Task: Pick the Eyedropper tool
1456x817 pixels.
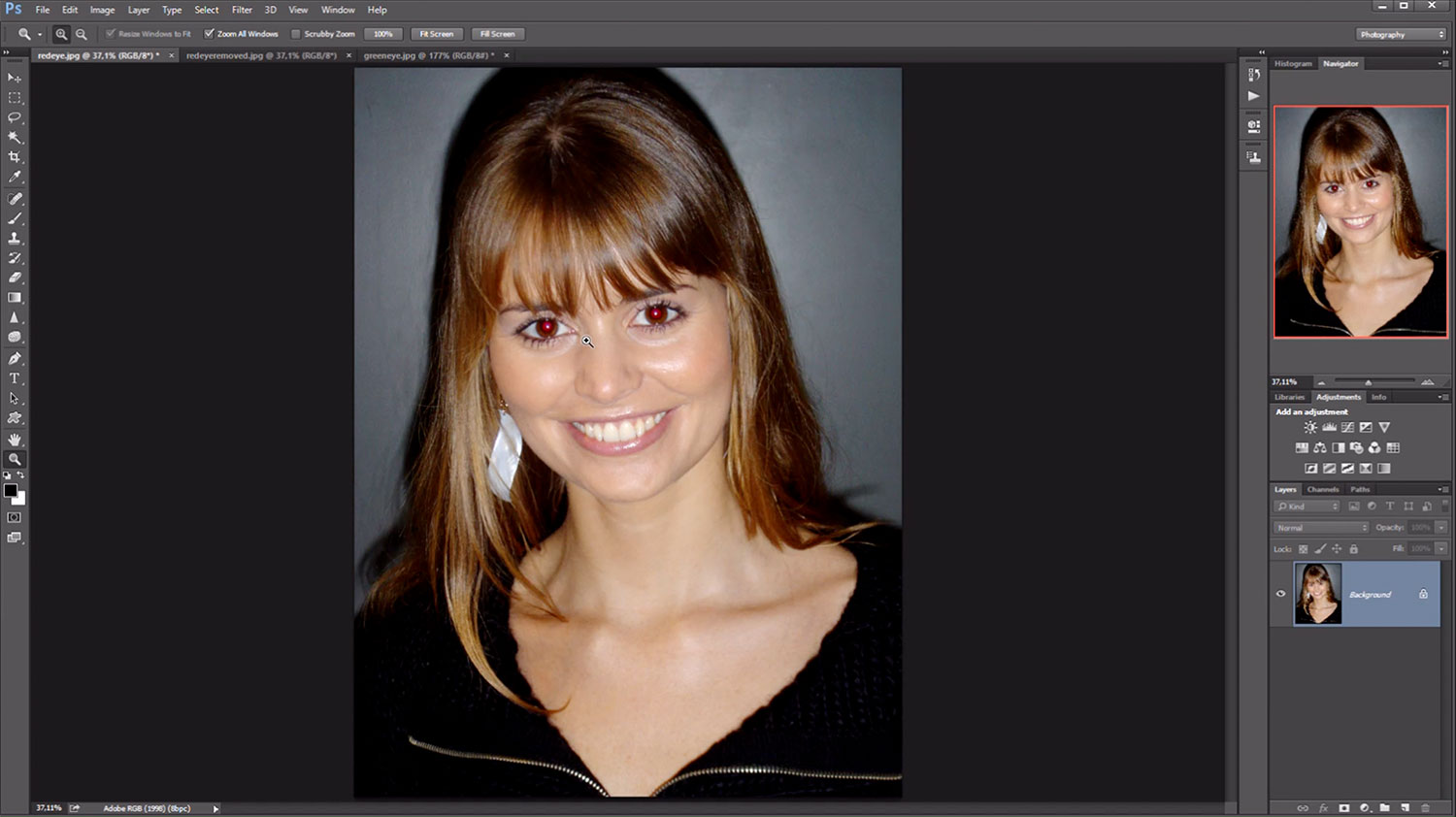Action: pos(15,178)
